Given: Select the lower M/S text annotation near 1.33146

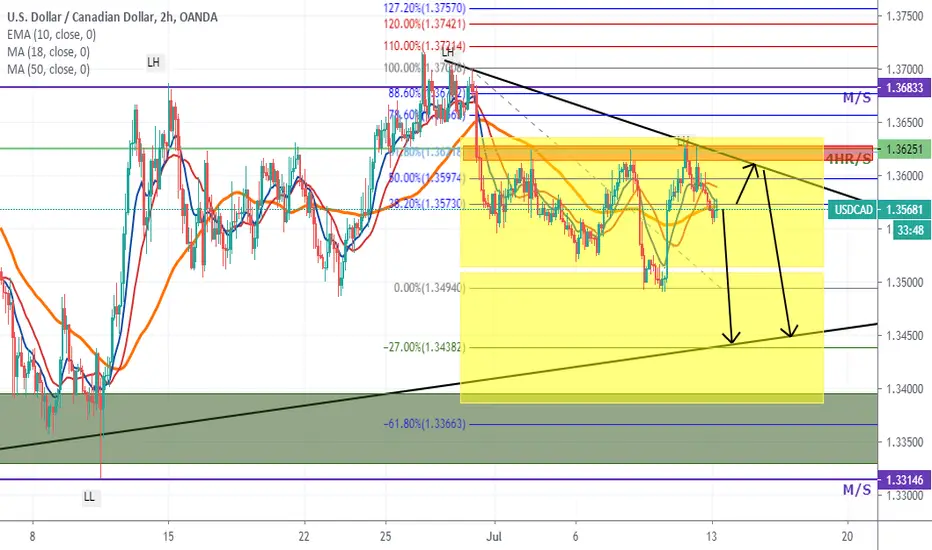Looking at the screenshot, I should [x=857, y=490].
